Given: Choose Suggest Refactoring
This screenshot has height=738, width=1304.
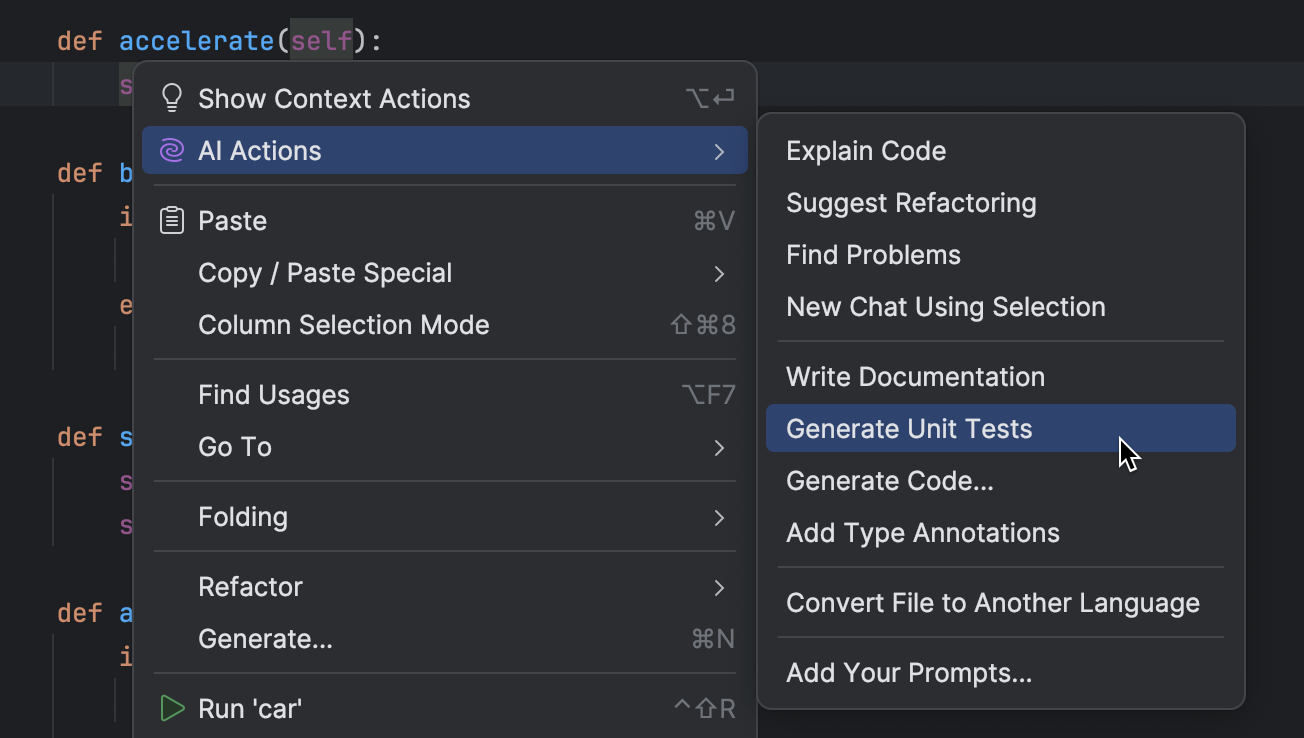Looking at the screenshot, I should [x=911, y=203].
